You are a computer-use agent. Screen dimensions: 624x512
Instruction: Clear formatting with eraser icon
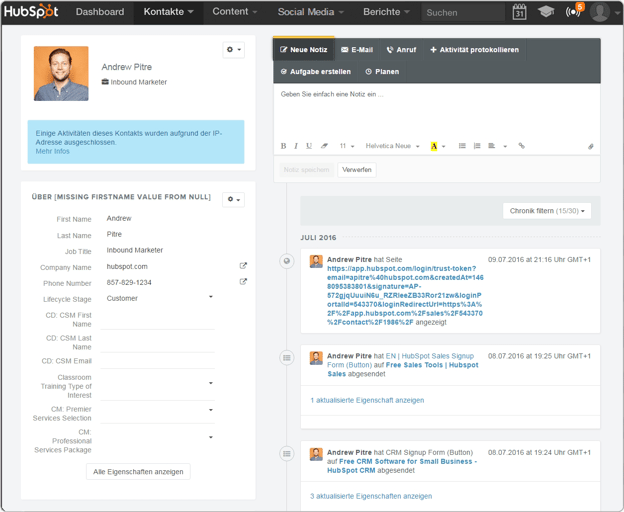[324, 146]
